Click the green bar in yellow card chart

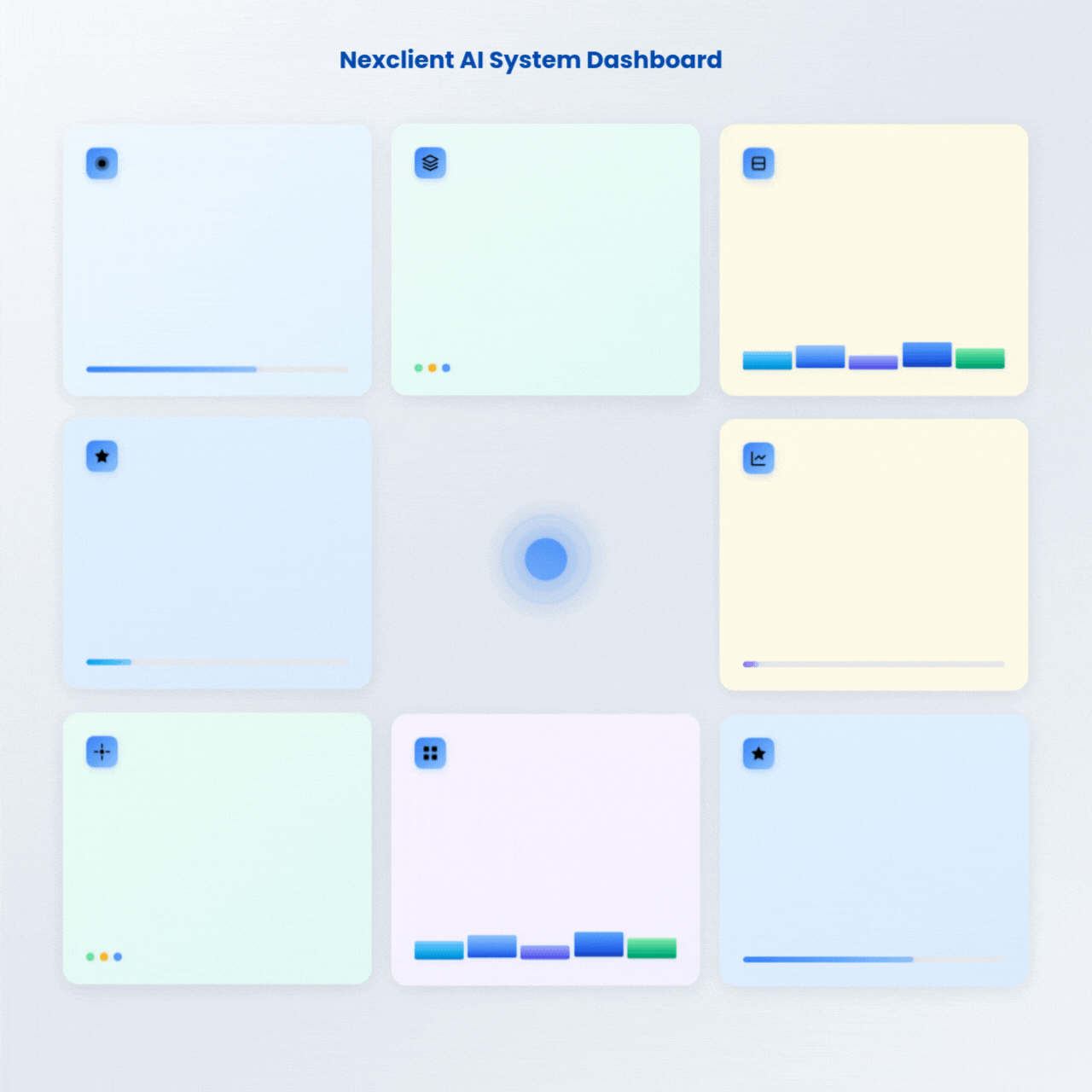tap(979, 358)
